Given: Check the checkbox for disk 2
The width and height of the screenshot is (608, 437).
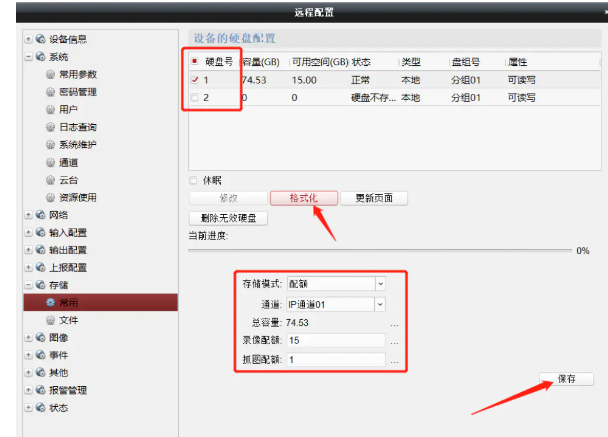Looking at the screenshot, I should point(195,98).
